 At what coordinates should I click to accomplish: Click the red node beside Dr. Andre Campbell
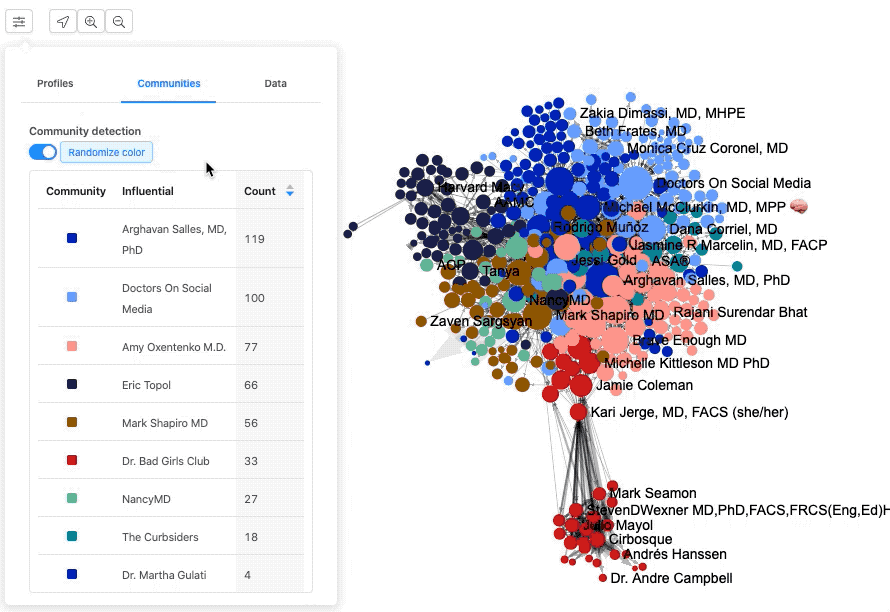point(603,578)
